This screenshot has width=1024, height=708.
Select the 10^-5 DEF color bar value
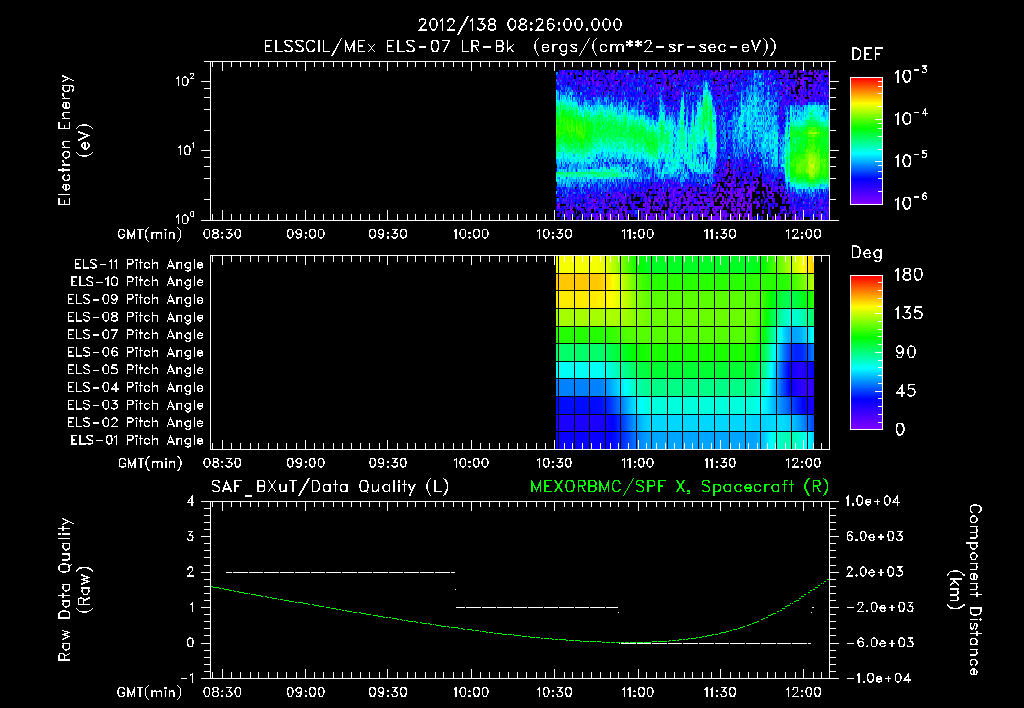point(910,160)
